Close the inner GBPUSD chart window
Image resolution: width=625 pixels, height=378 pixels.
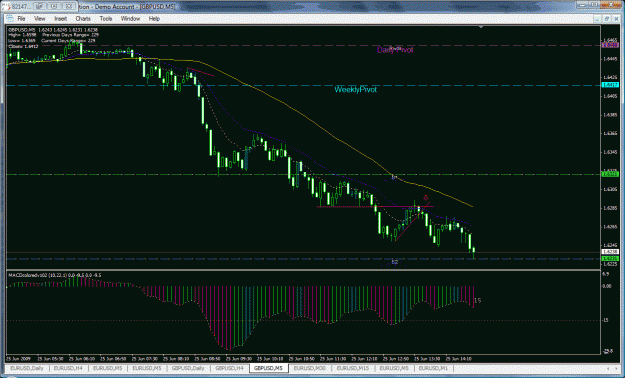[616, 19]
